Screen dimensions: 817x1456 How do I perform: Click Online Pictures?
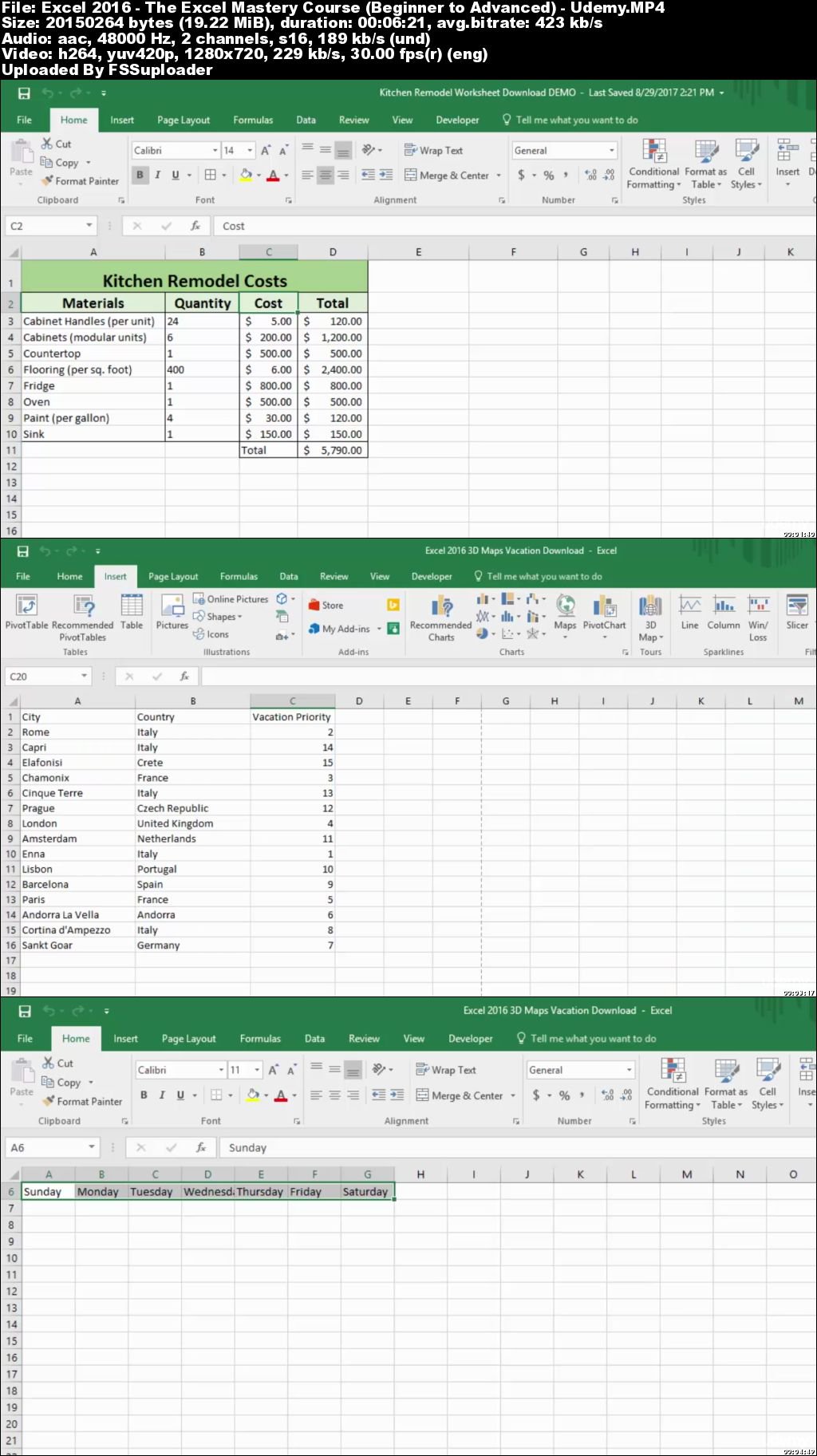(231, 599)
